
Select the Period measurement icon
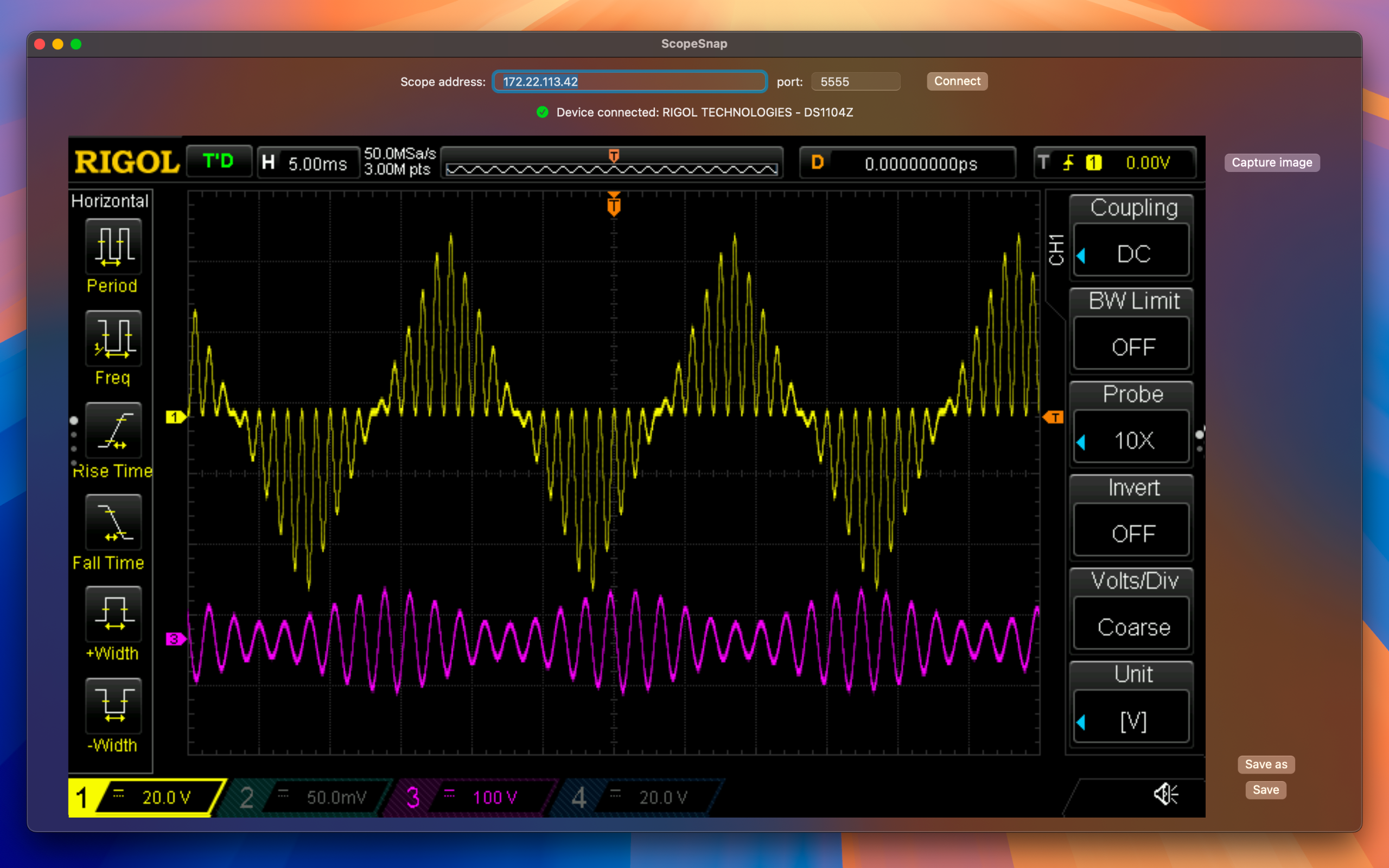[x=113, y=246]
